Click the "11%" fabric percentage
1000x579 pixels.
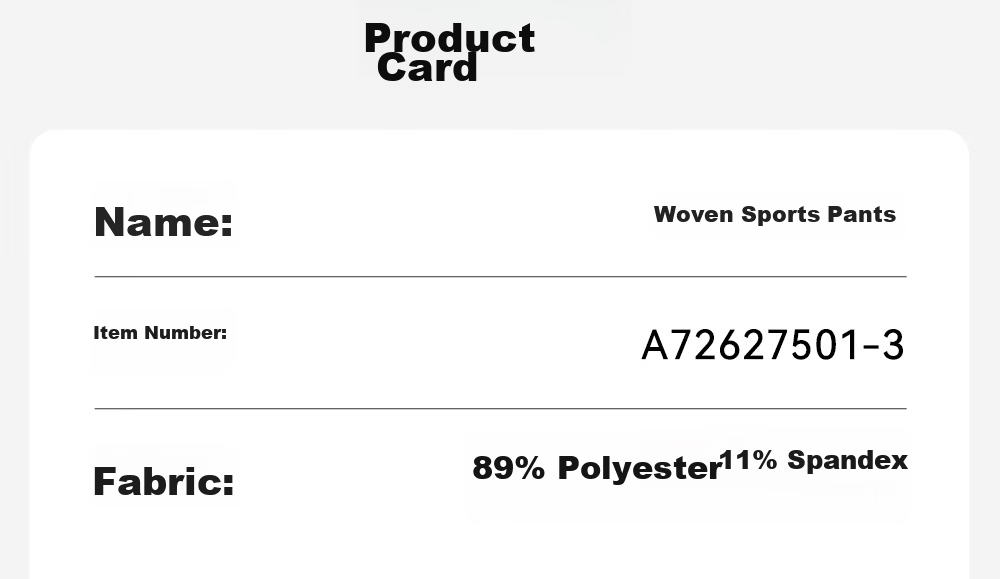pos(749,460)
